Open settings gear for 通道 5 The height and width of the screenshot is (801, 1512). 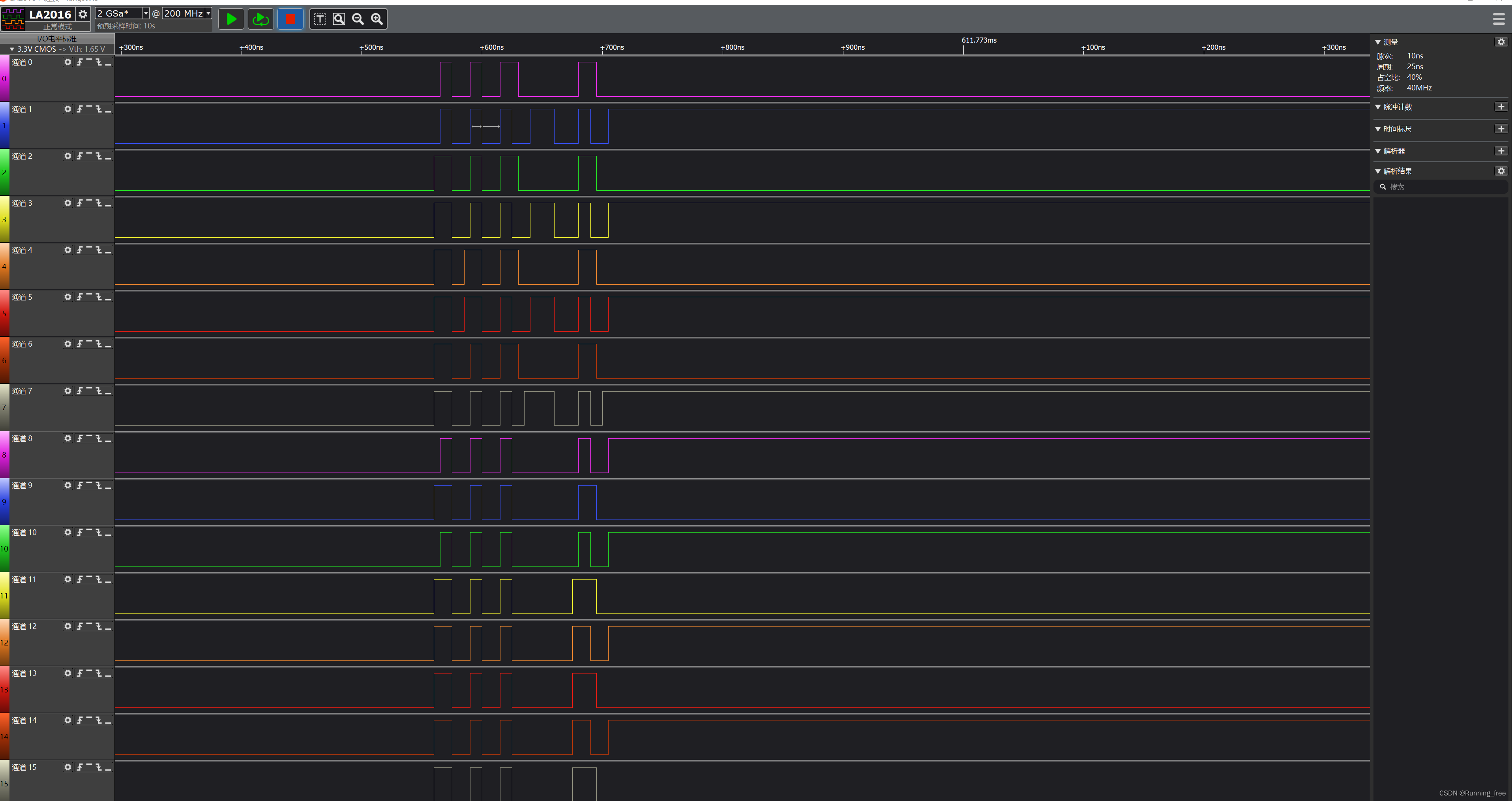pos(67,297)
